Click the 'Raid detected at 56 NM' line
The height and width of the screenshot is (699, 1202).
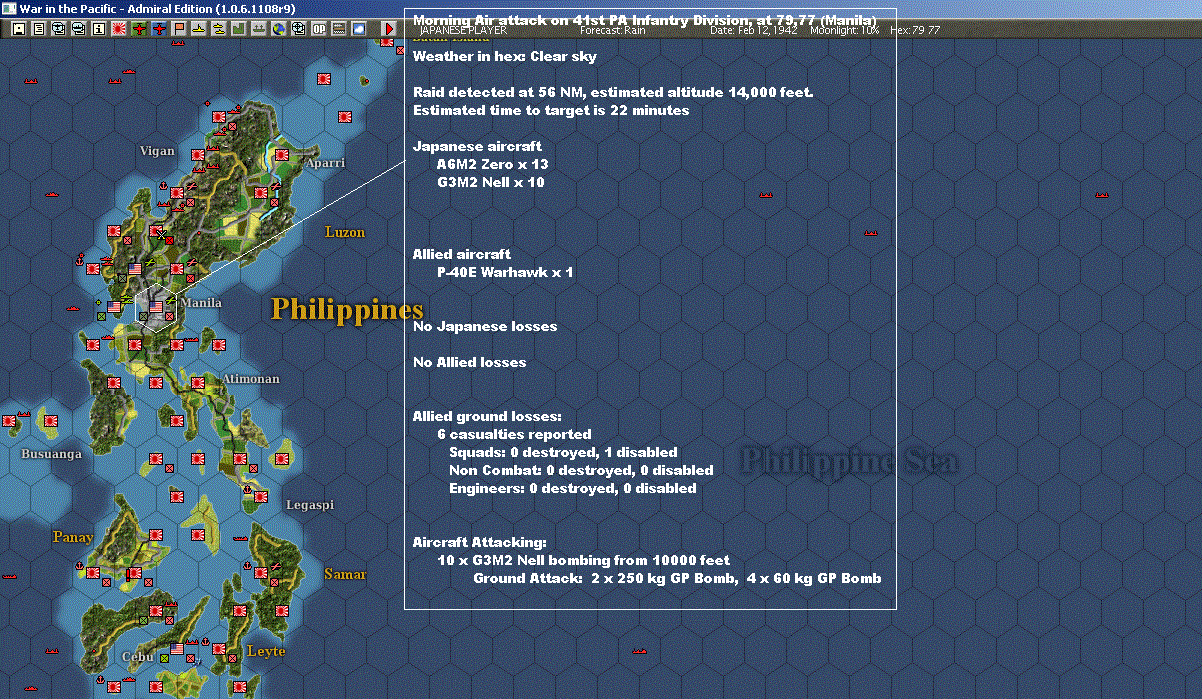(x=613, y=93)
